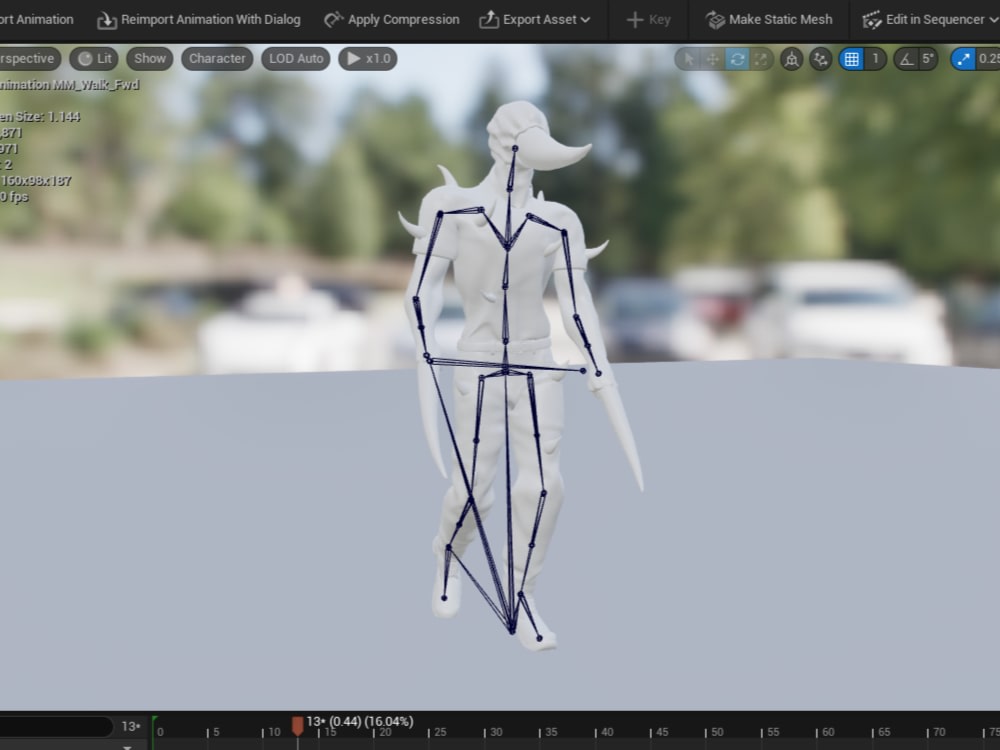Activate the Rotate transform tool
This screenshot has height=750, width=1000.
pyautogui.click(x=737, y=59)
